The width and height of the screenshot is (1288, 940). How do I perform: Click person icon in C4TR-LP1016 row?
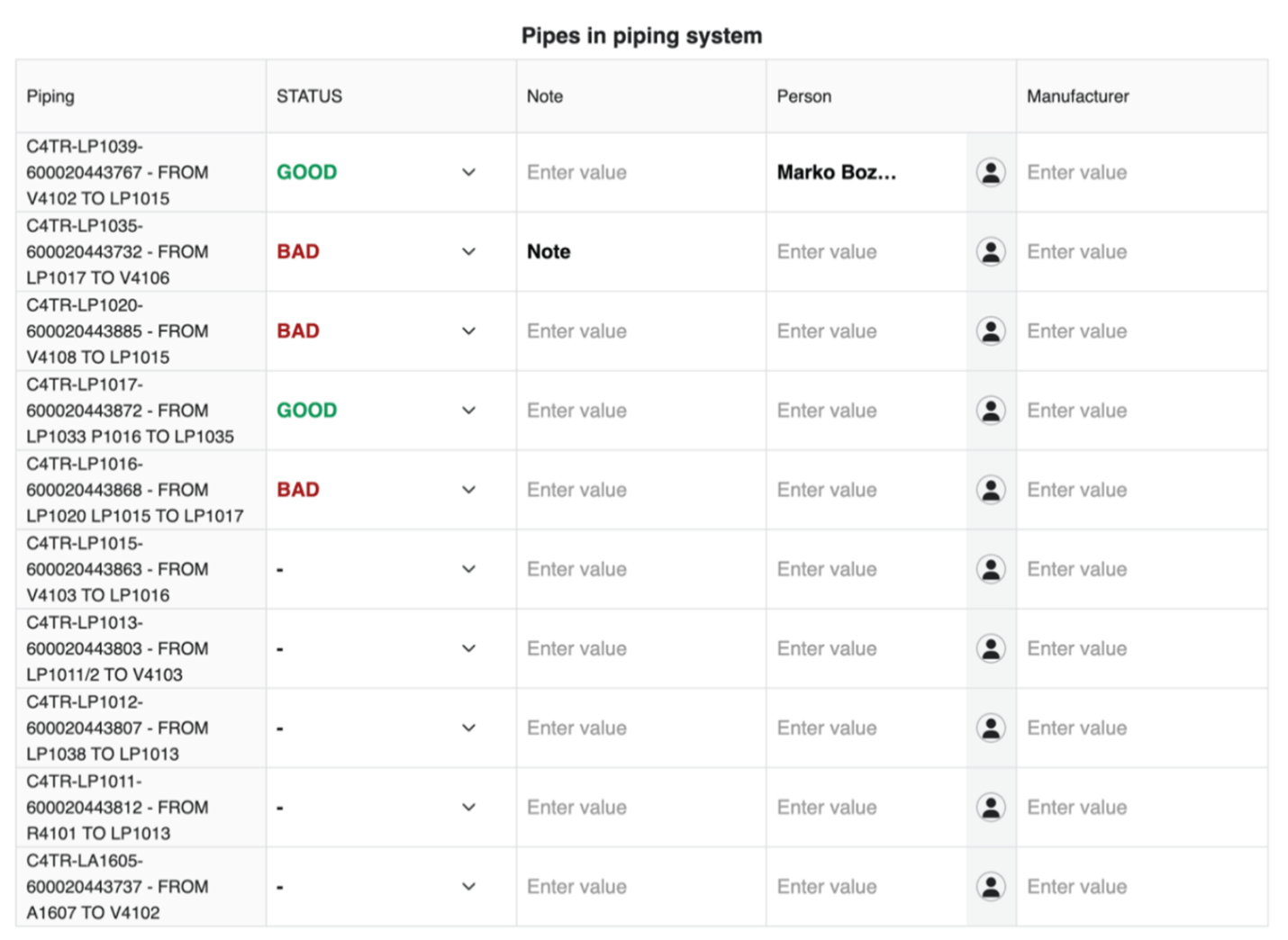point(991,490)
